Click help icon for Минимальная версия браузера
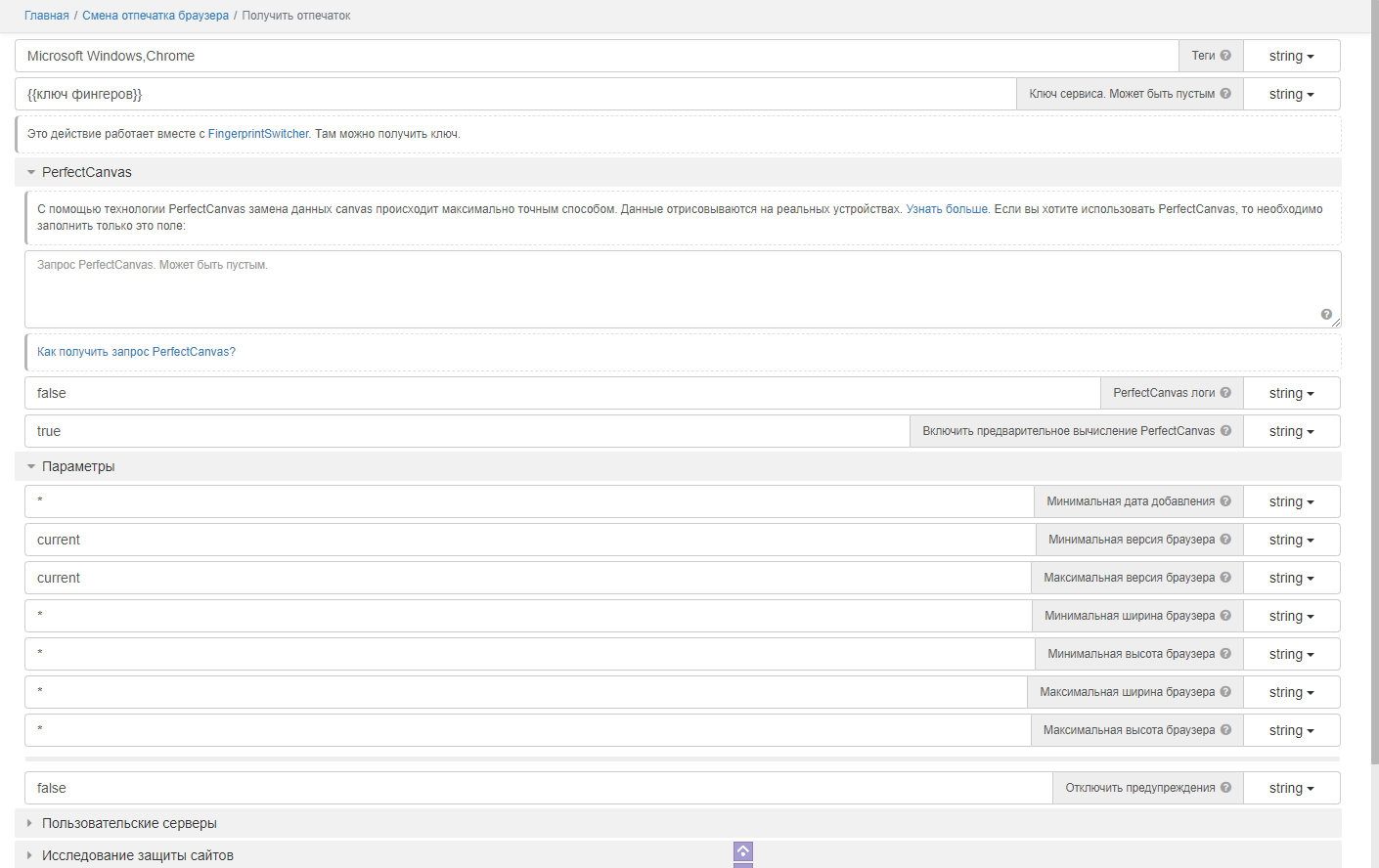Viewport: 1379px width, 868px height. [x=1225, y=540]
